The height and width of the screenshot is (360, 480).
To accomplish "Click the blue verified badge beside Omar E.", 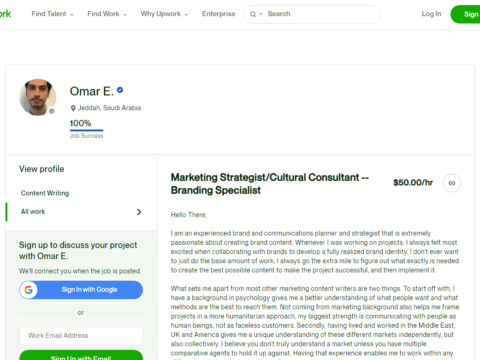I will [x=120, y=90].
